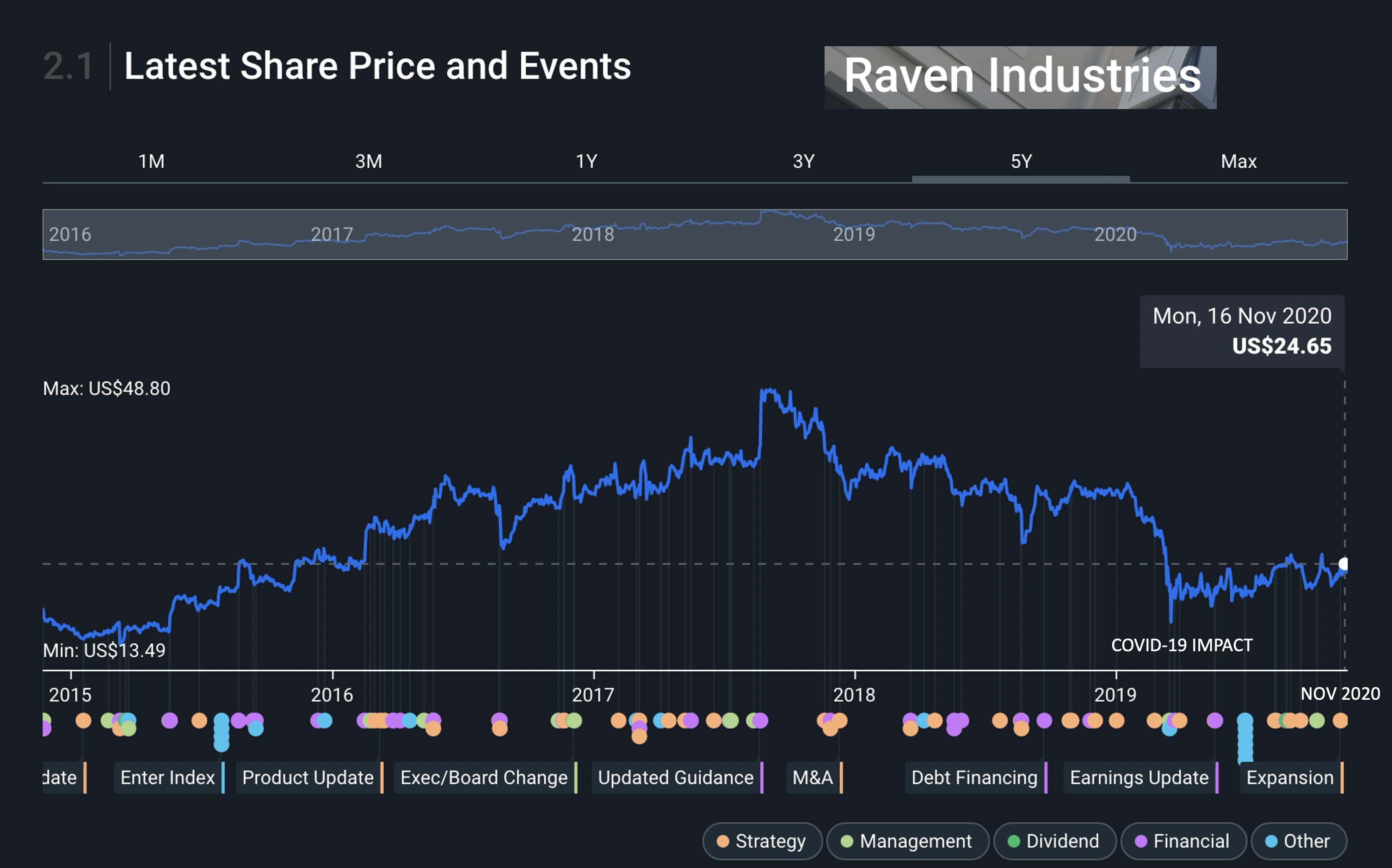The image size is (1392, 868).
Task: Select the 1Y range tab
Action: [x=586, y=161]
